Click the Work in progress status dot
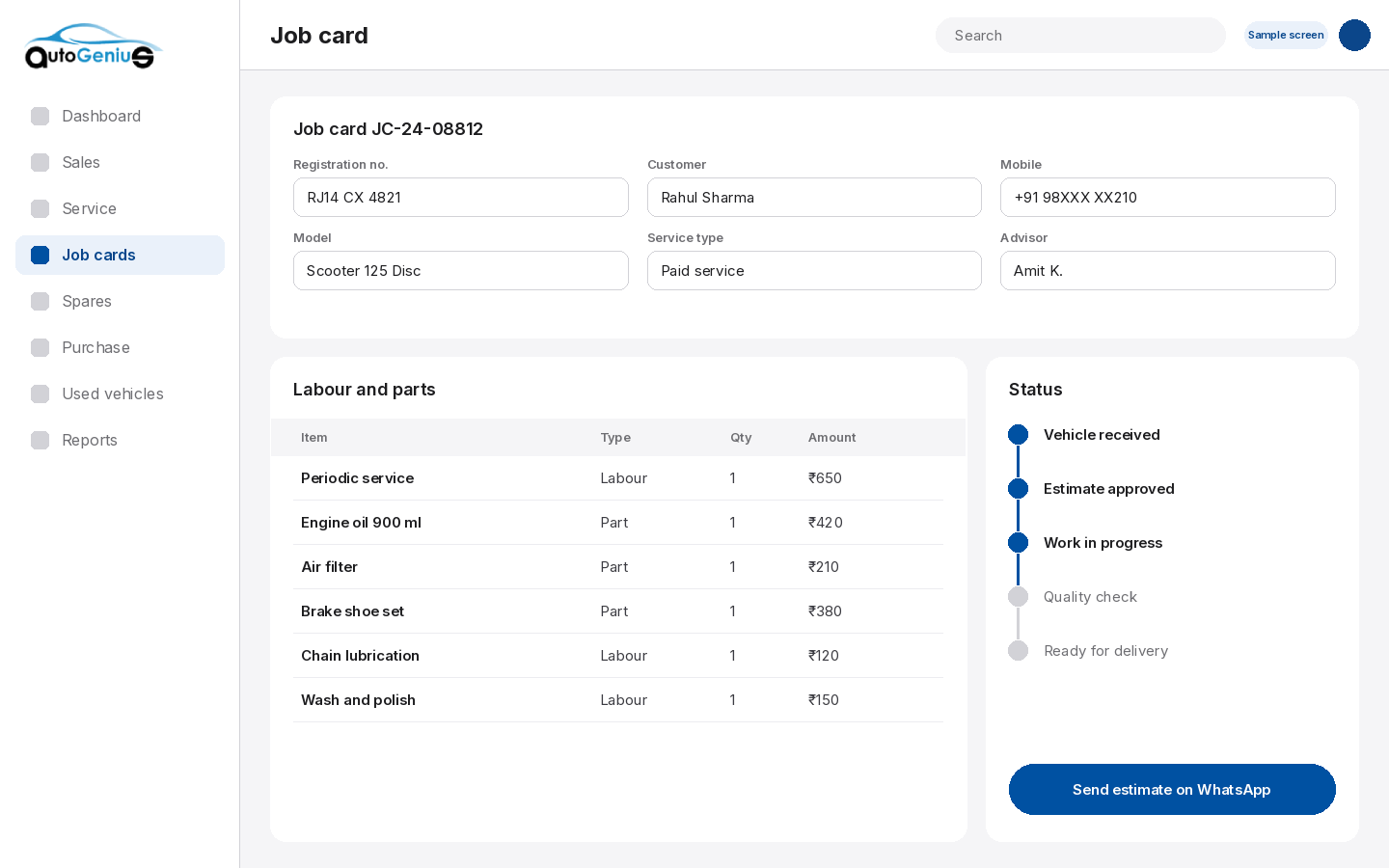The image size is (1389, 868). click(x=1018, y=542)
